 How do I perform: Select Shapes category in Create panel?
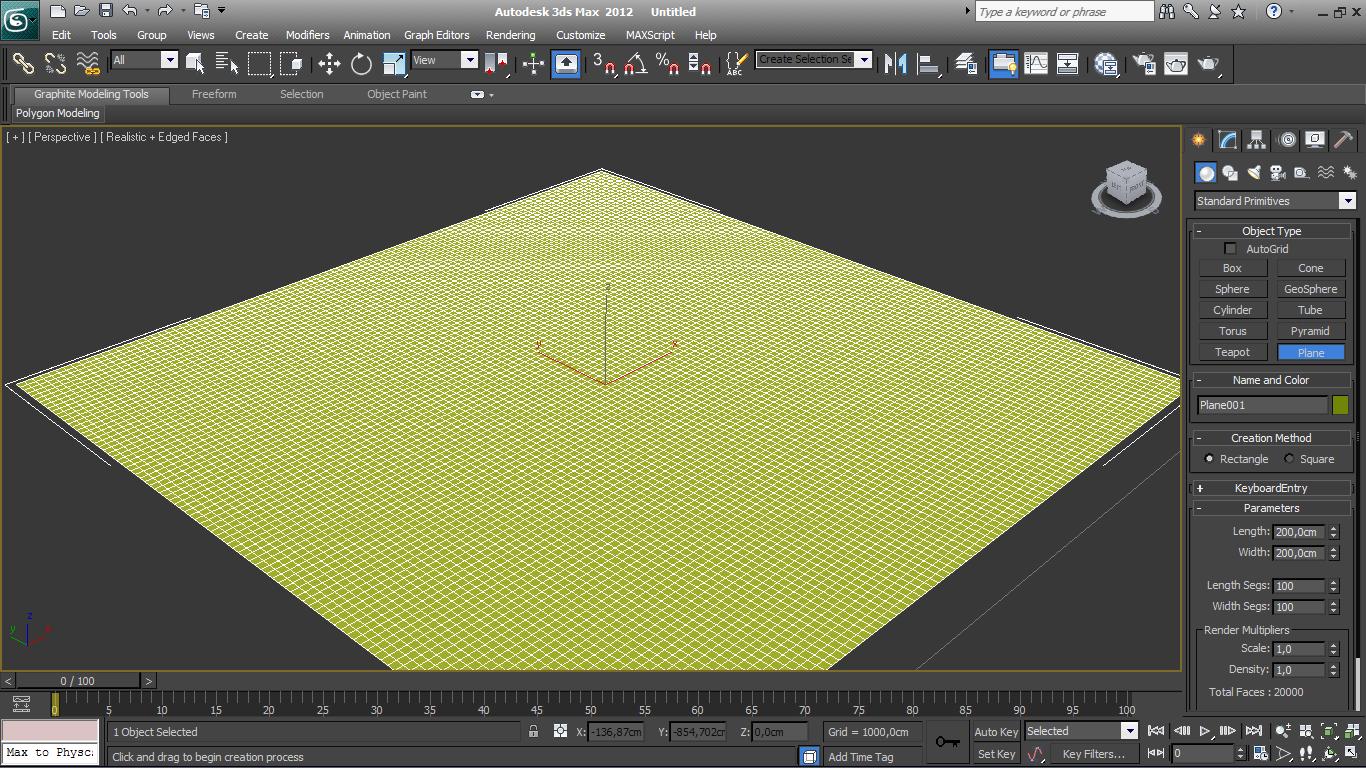tap(1230, 173)
